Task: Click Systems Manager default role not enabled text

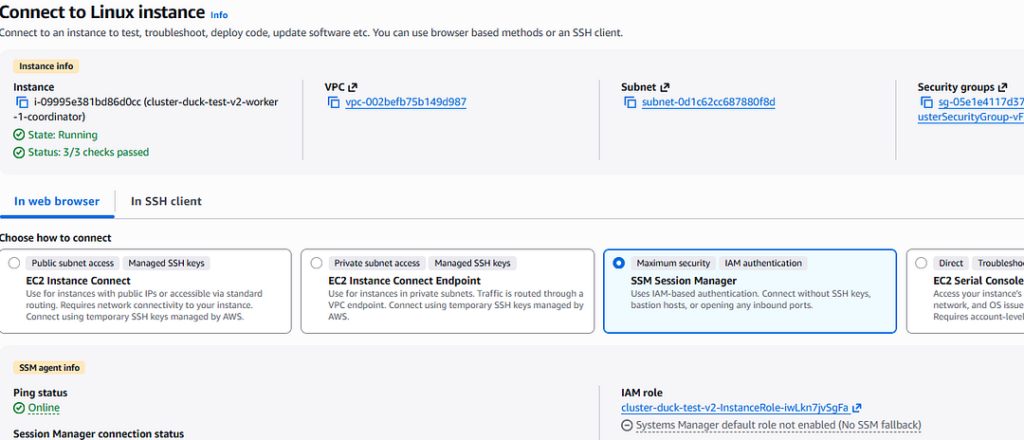Action: point(778,425)
